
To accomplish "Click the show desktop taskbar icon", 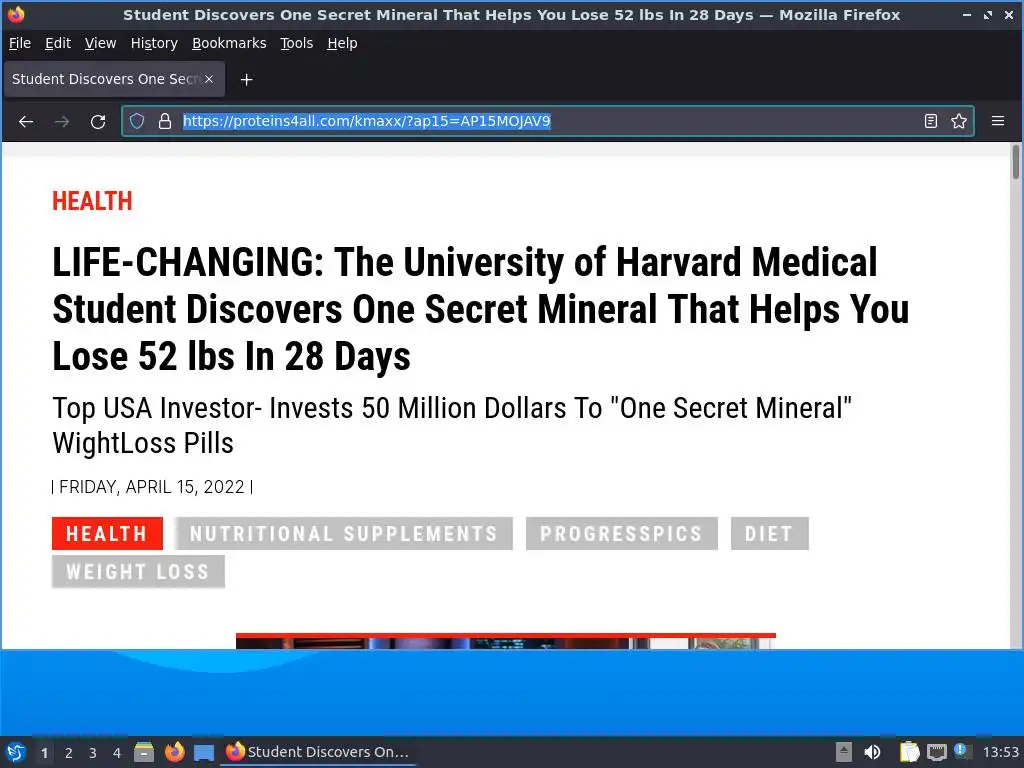I will click(204, 752).
